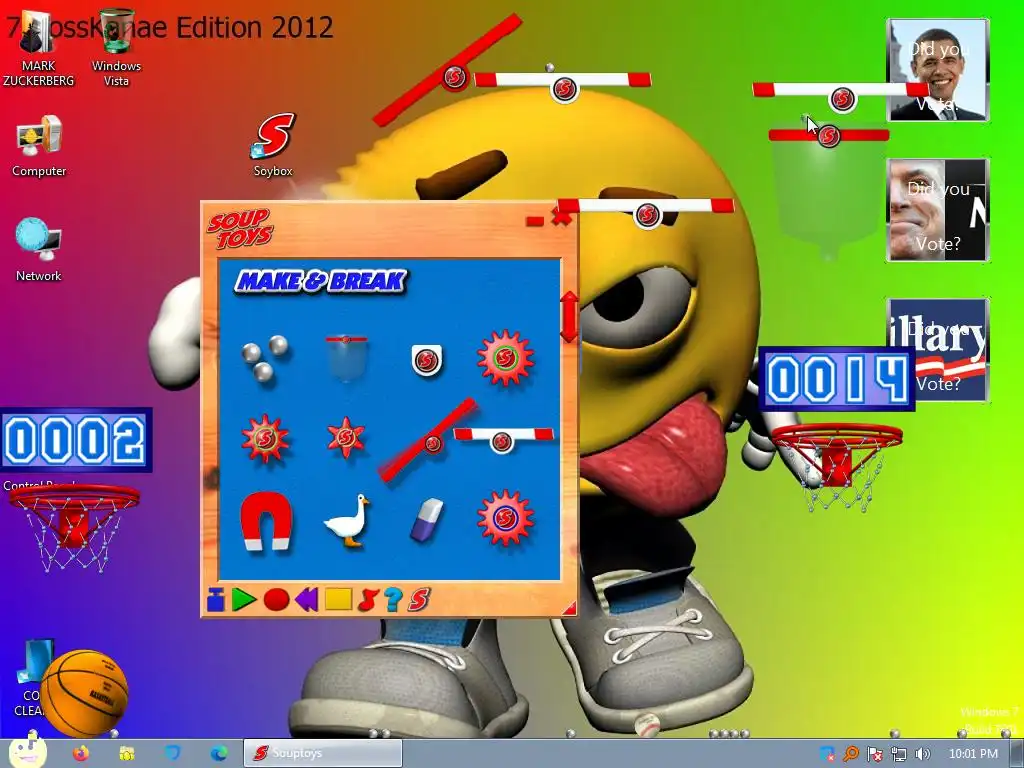Click the yellow stop square
1024x768 pixels.
tap(338, 599)
